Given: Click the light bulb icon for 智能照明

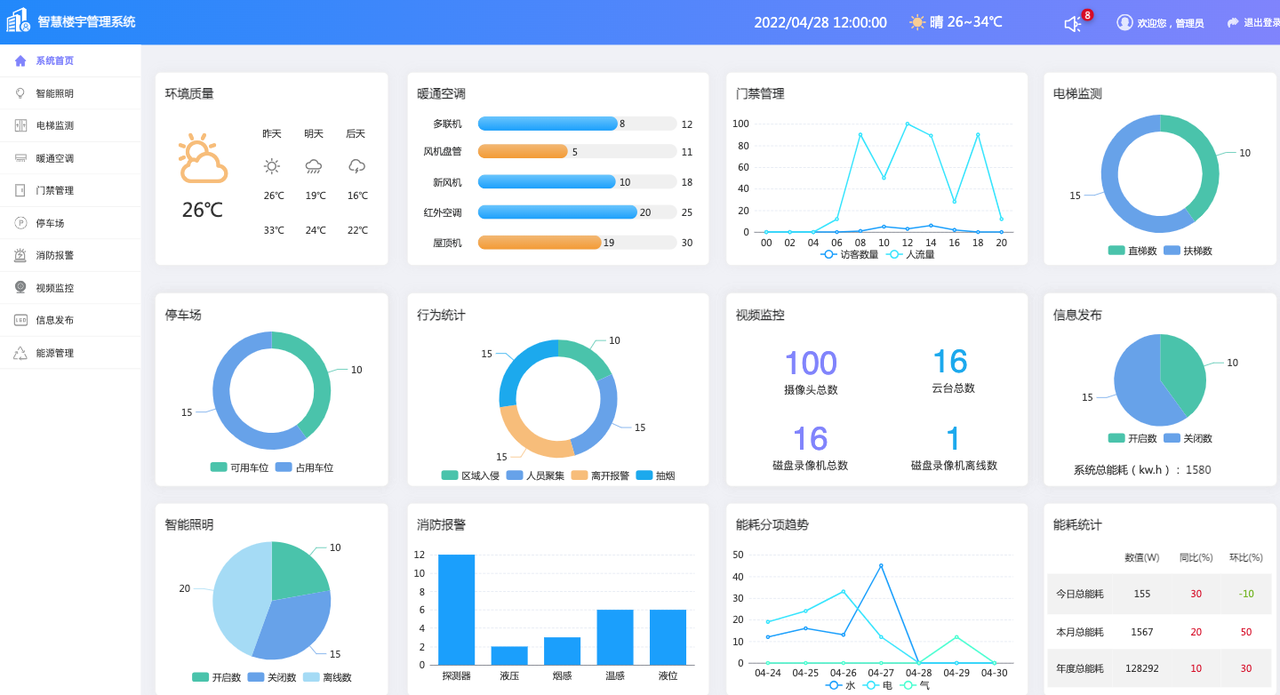Looking at the screenshot, I should [20, 93].
